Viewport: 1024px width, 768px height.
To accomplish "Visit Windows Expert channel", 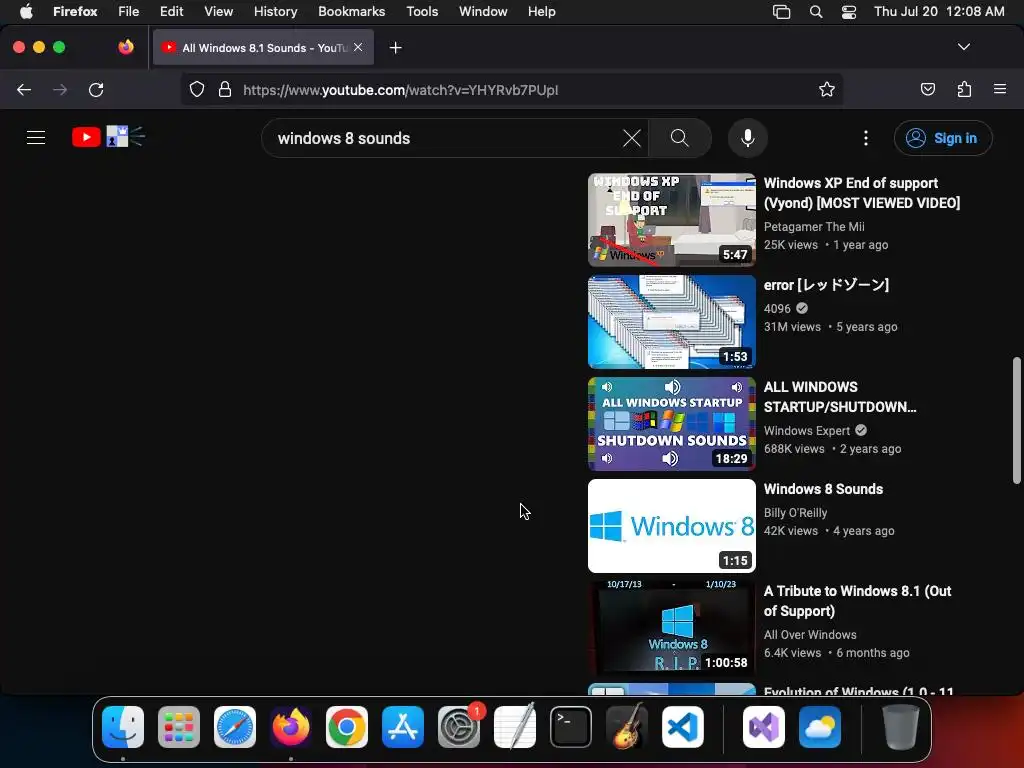I will (x=807, y=430).
